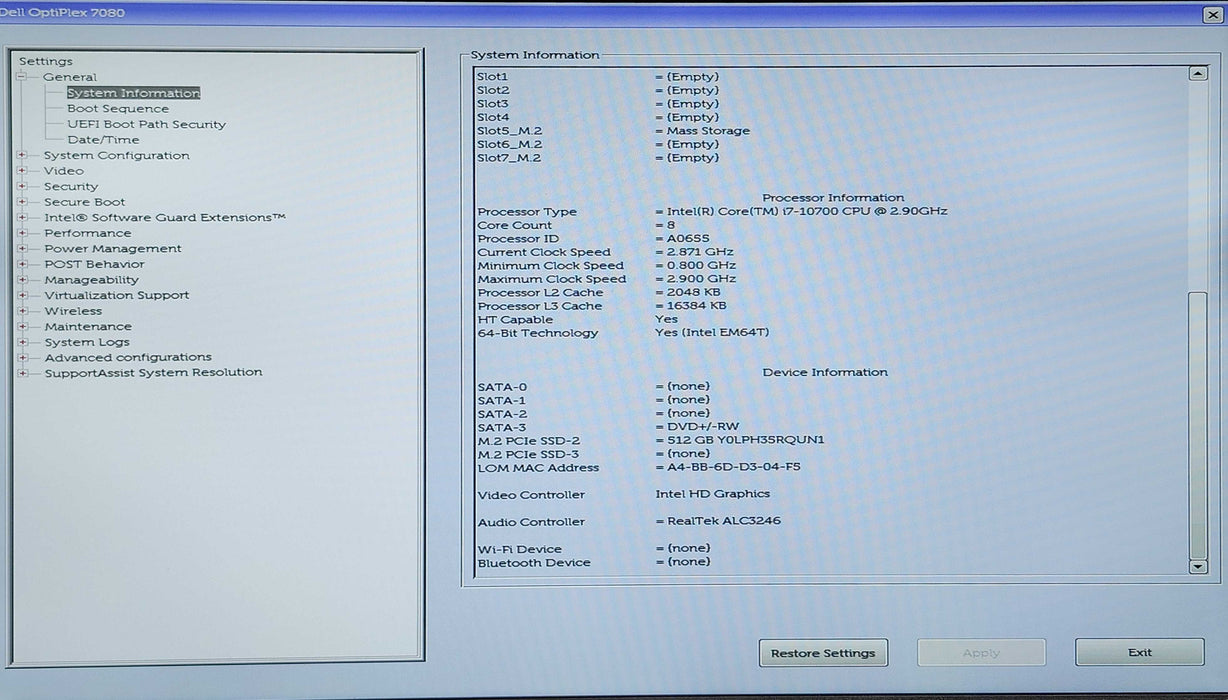Select the Secure Boot label
The height and width of the screenshot is (700, 1228).
click(85, 202)
